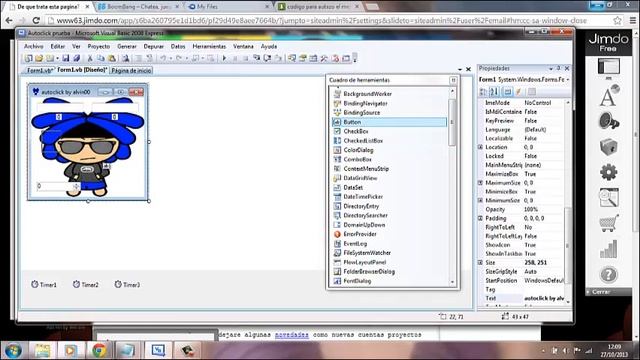Click toolbox list scrollbar down arrow
Viewport: 640px width, 360px height.
pyautogui.click(x=452, y=282)
